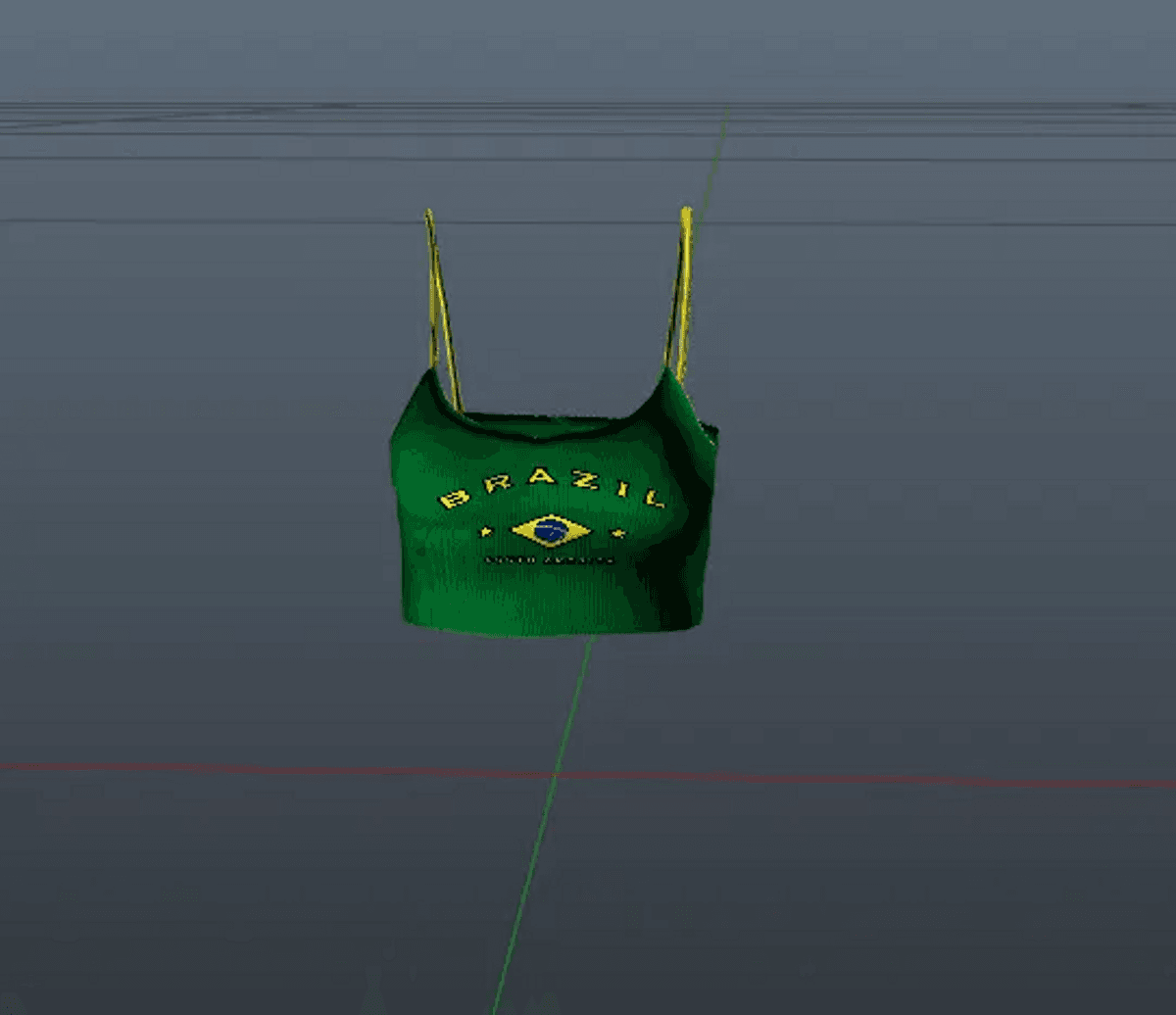1176x1015 pixels.
Task: Click the dark shaded right side of top
Action: (x=691, y=549)
